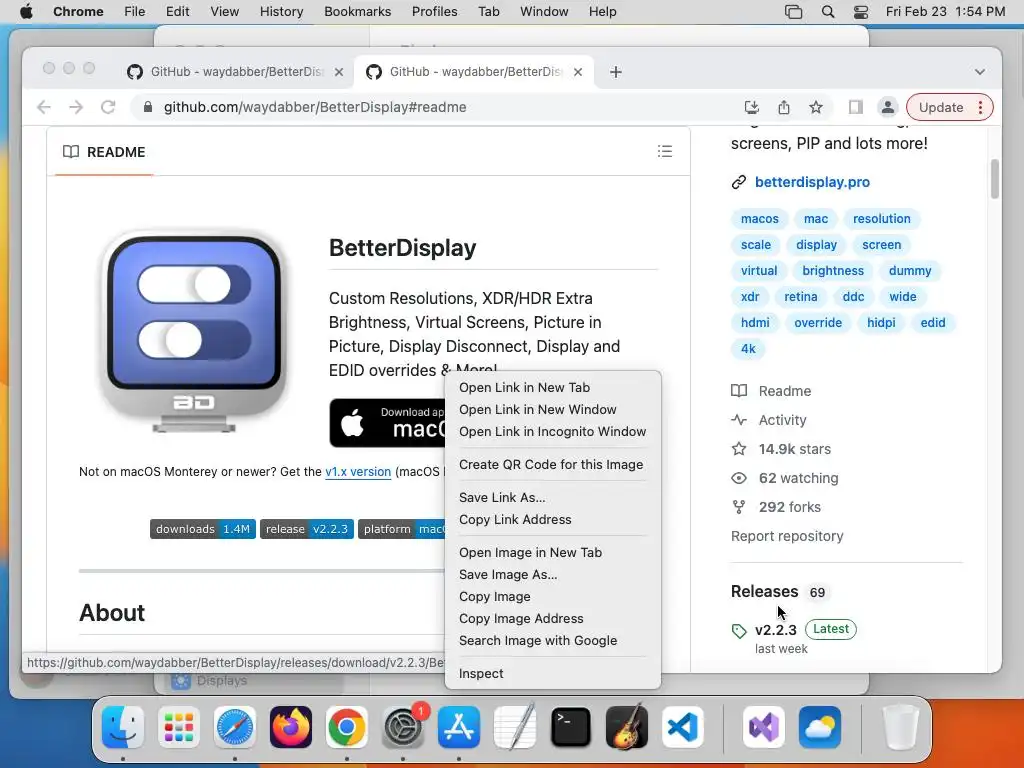Choose Open Link in Incognito Window
This screenshot has height=768, width=1024.
(x=552, y=432)
